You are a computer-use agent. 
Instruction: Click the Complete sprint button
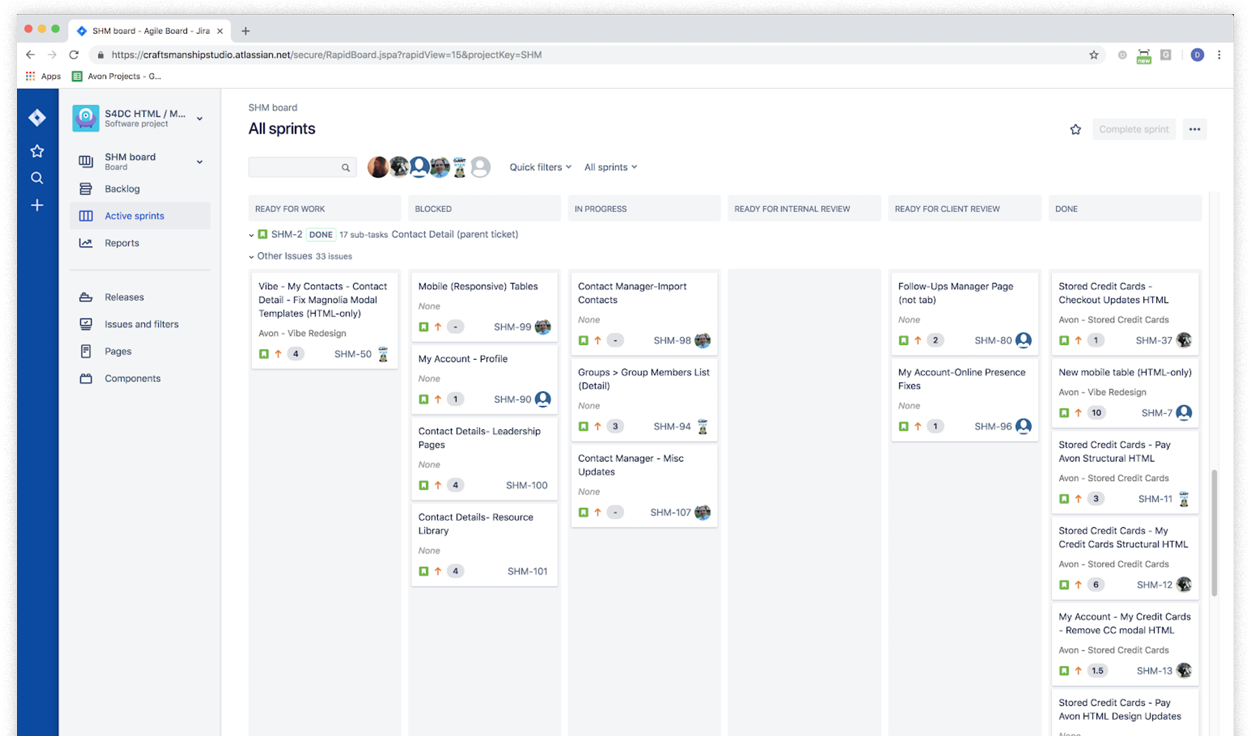tap(1134, 129)
